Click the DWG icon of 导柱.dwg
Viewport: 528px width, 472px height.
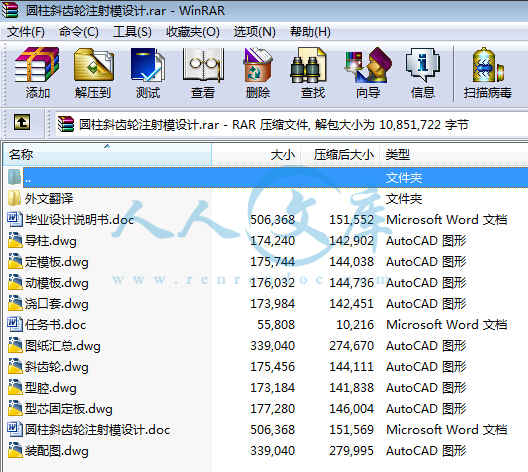14,240
